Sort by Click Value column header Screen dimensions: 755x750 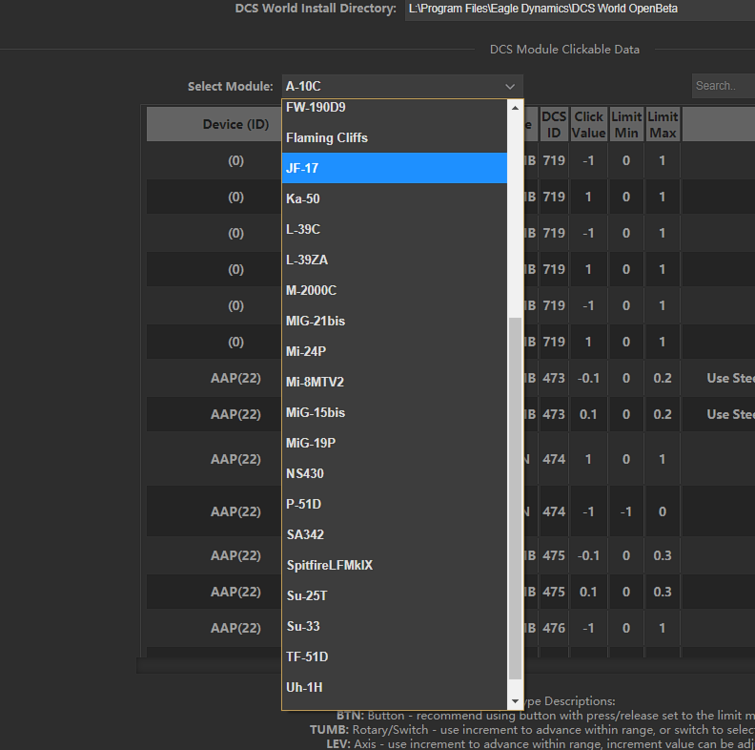coord(588,124)
